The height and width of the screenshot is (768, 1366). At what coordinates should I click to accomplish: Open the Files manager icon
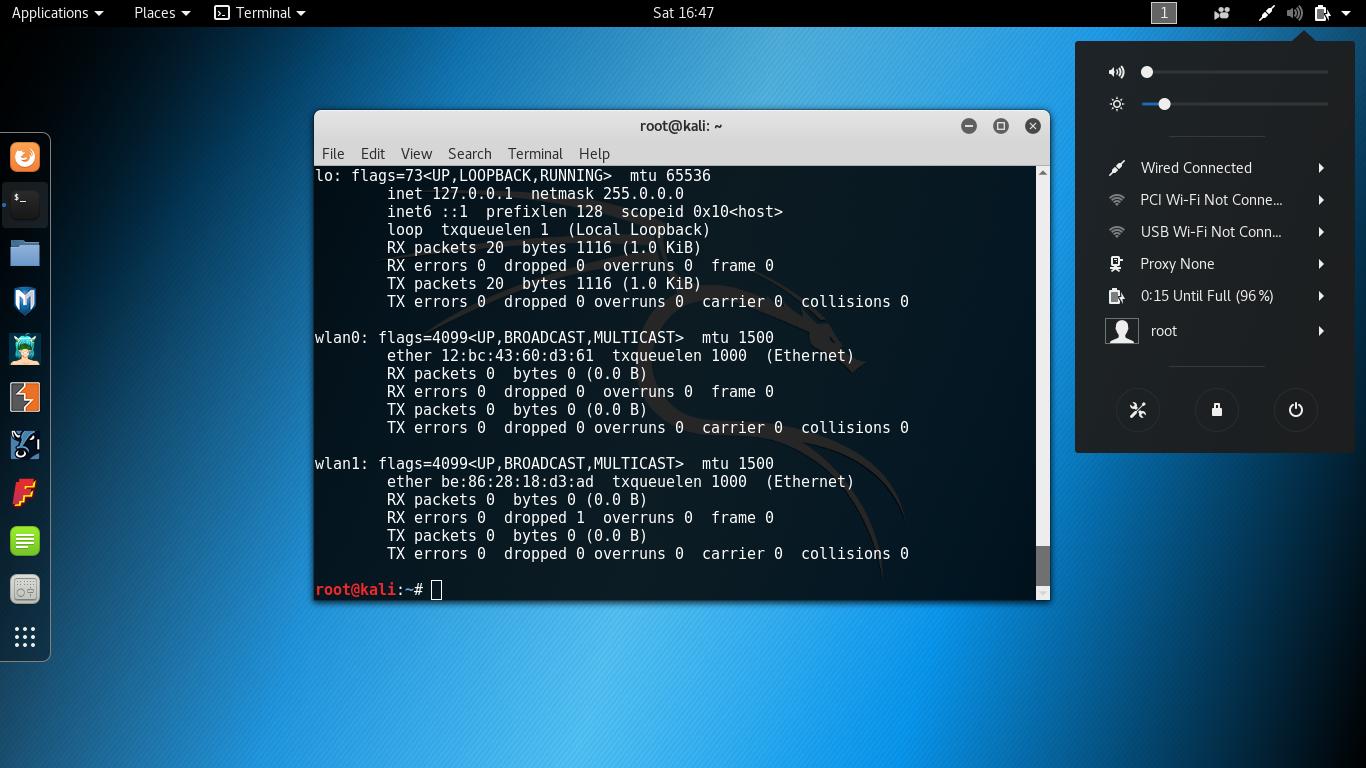(24, 252)
